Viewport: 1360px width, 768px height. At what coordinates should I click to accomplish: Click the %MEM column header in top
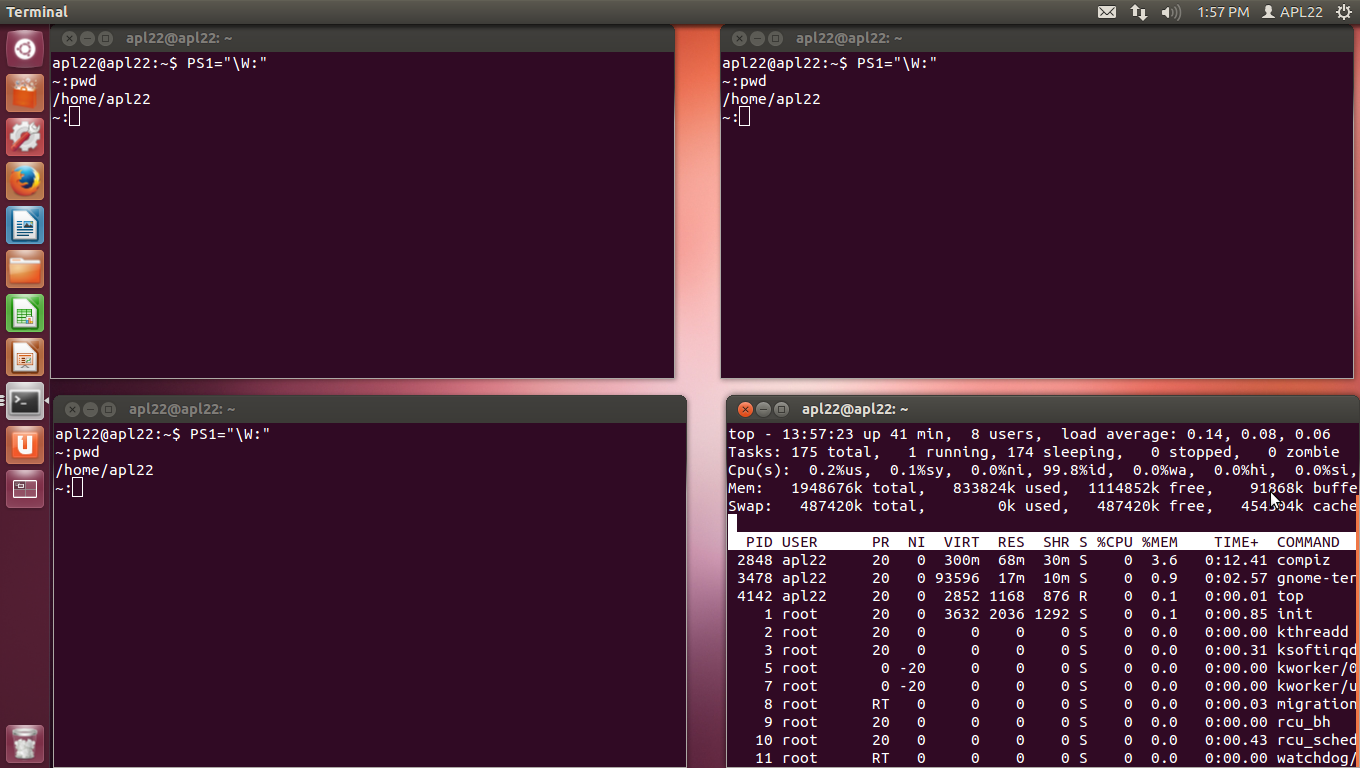click(x=1160, y=542)
